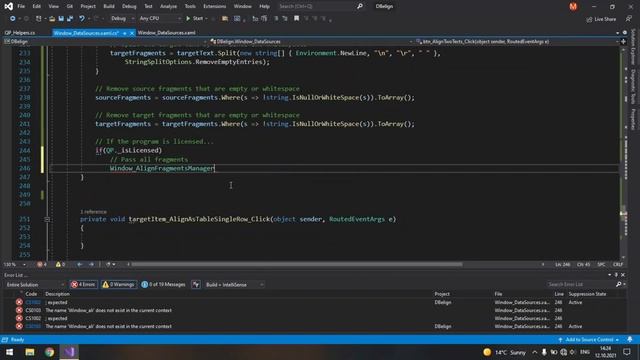Click the error icon of the first CS1002 row
Viewport: 640px width, 360px height.
tap(19, 302)
